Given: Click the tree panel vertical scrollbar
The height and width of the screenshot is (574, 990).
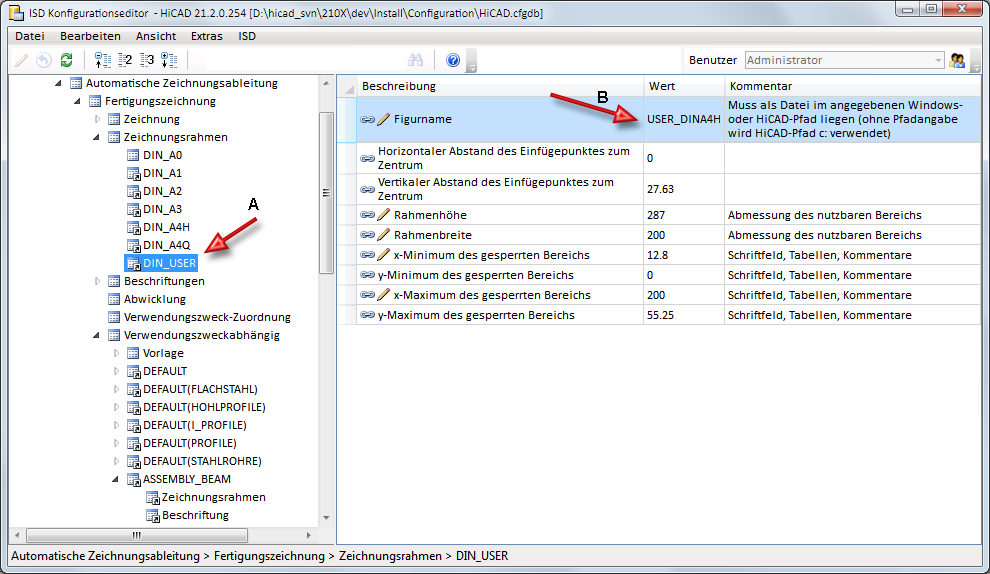Looking at the screenshot, I should [326, 190].
